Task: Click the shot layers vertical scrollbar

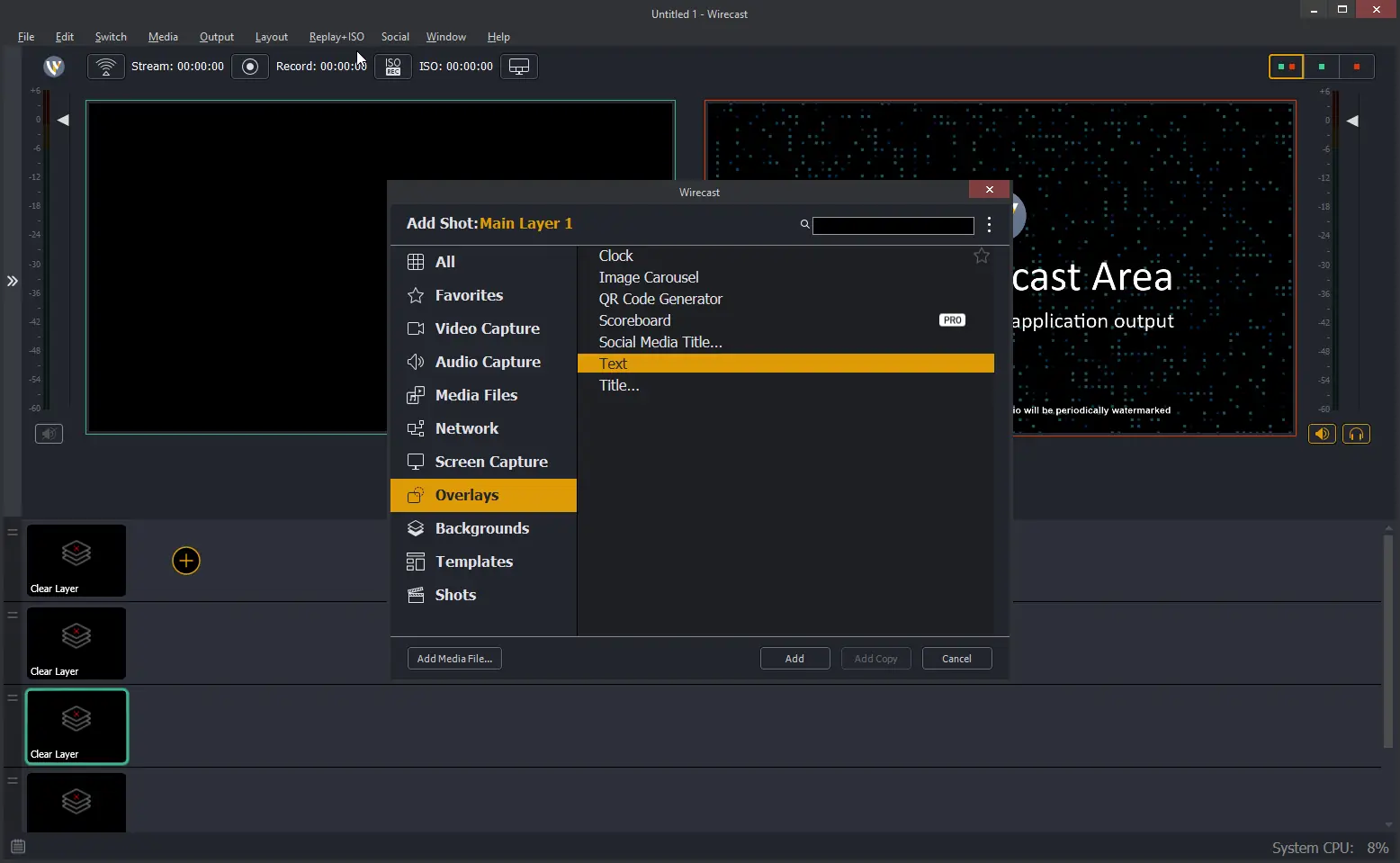Action: click(1388, 642)
